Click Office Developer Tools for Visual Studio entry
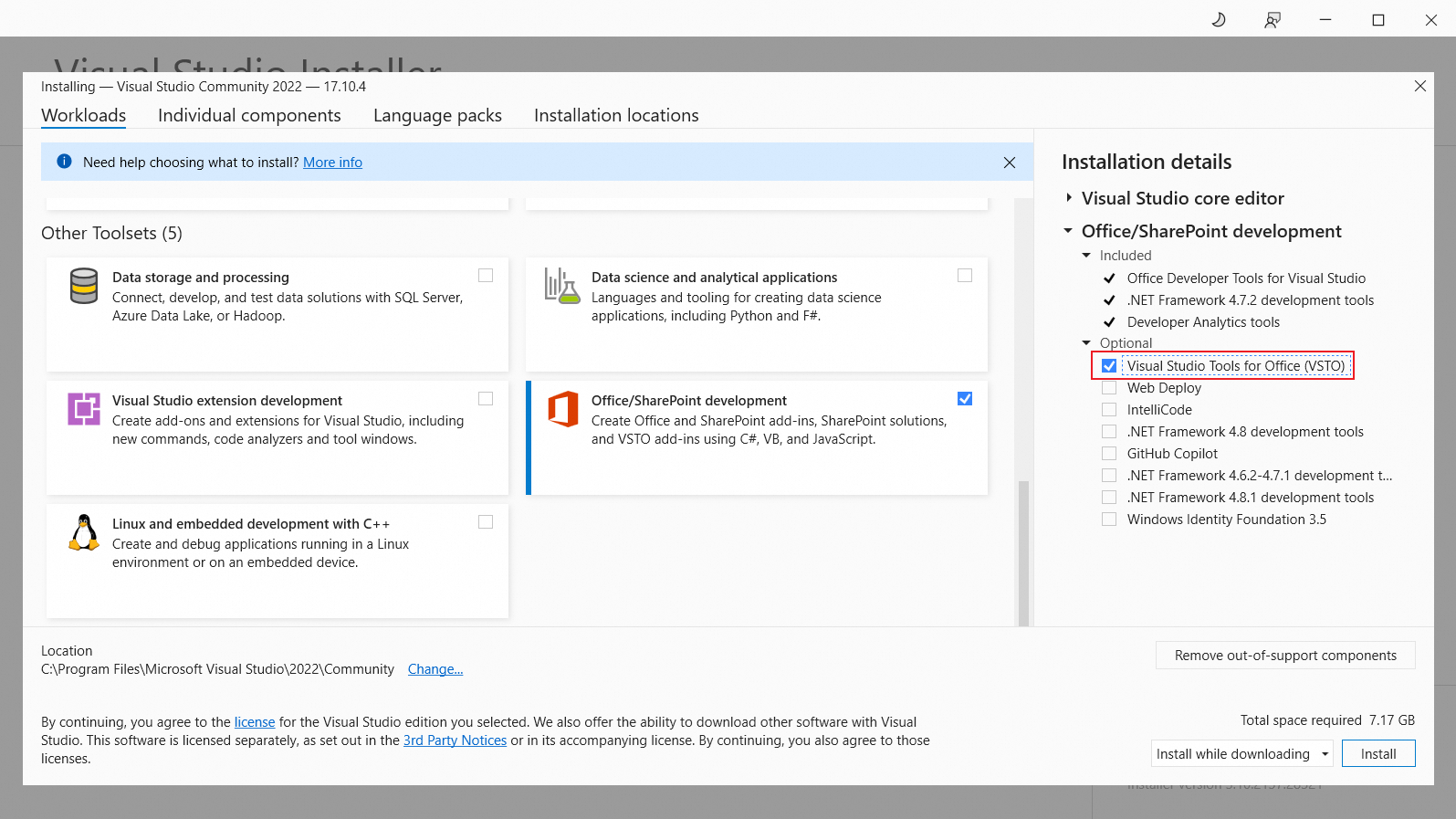 [x=1246, y=278]
